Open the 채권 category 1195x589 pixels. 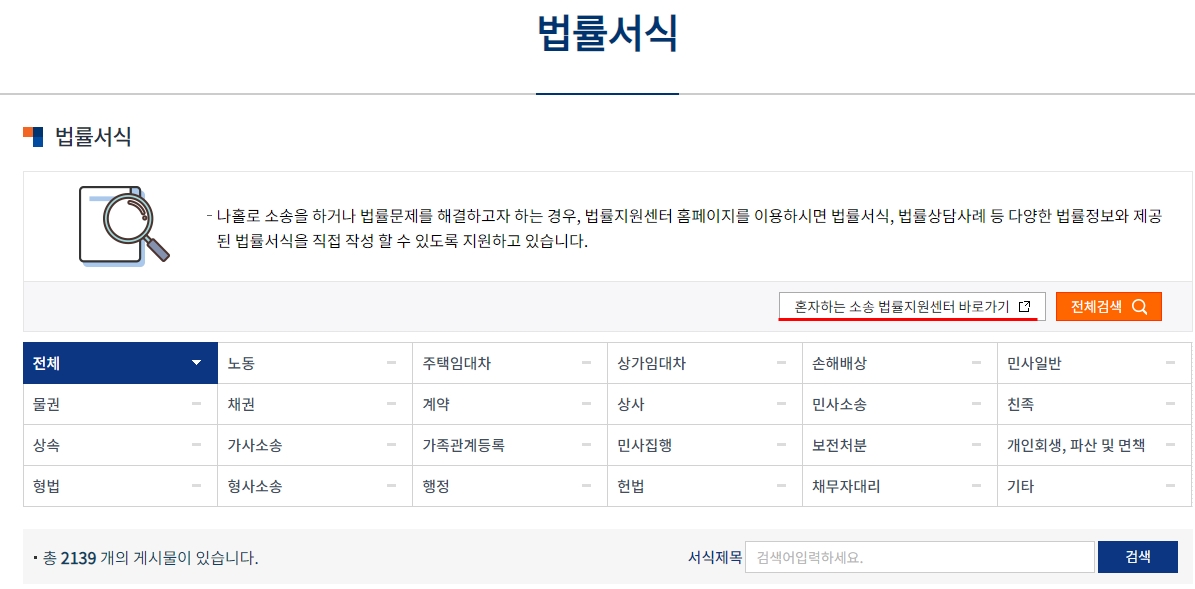tap(315, 405)
